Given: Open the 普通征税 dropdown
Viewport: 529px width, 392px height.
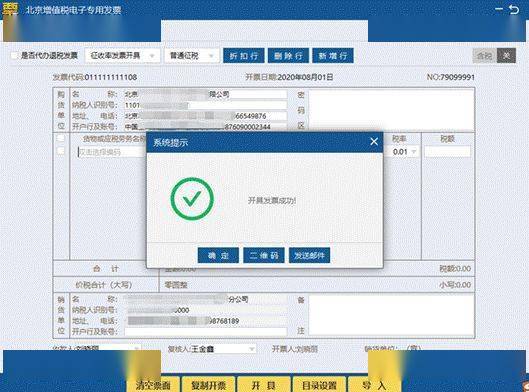Looking at the screenshot, I should coord(192,56).
